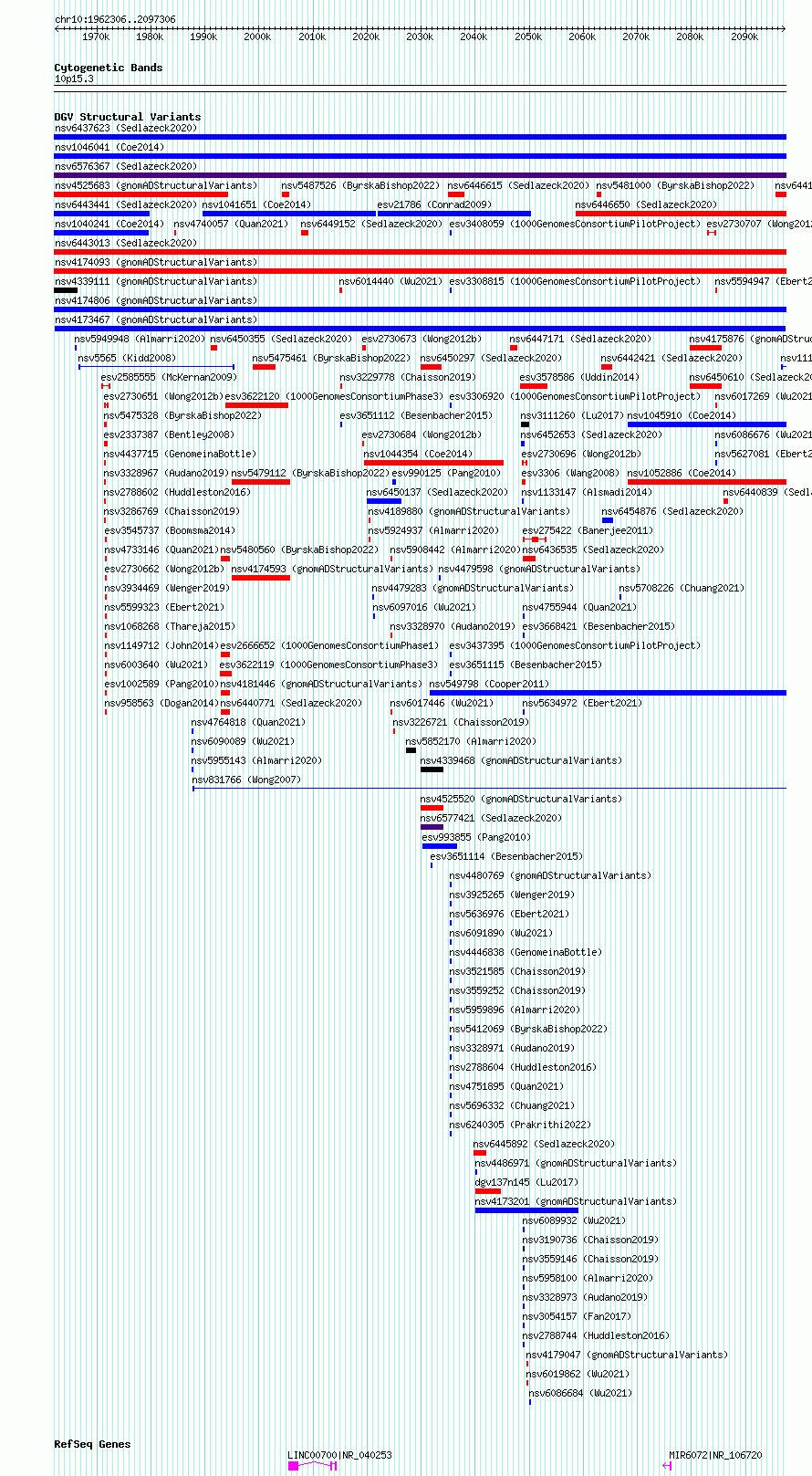The height and width of the screenshot is (1476, 812).
Task: Click the purple bar under nsv6576367
Action: [420, 175]
